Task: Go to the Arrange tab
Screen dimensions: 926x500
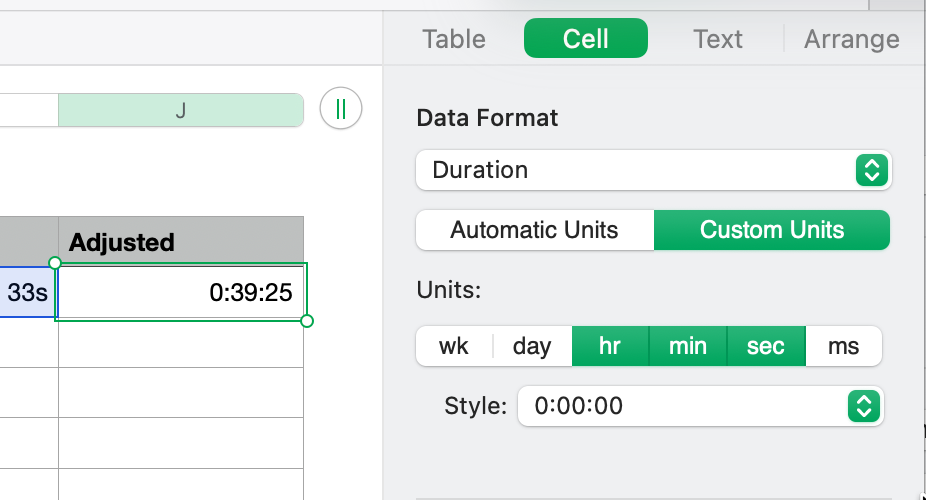Action: coord(852,39)
